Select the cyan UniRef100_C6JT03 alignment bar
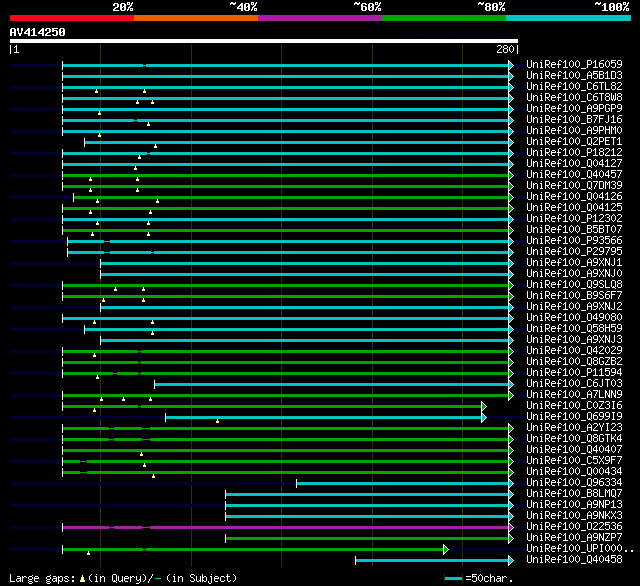640x586 pixels. tap(331, 384)
